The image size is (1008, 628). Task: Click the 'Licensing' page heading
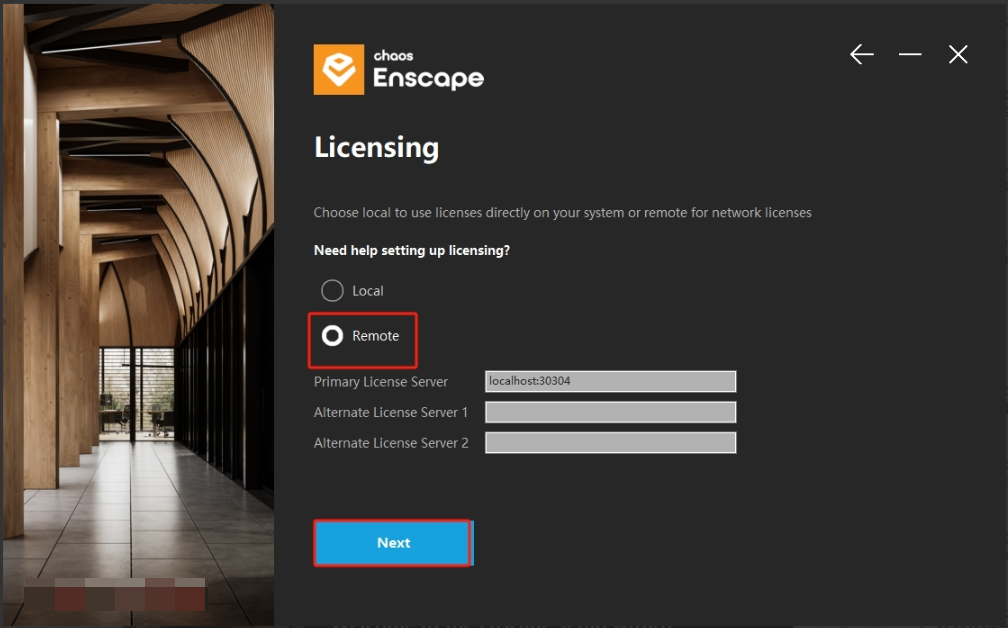point(376,148)
